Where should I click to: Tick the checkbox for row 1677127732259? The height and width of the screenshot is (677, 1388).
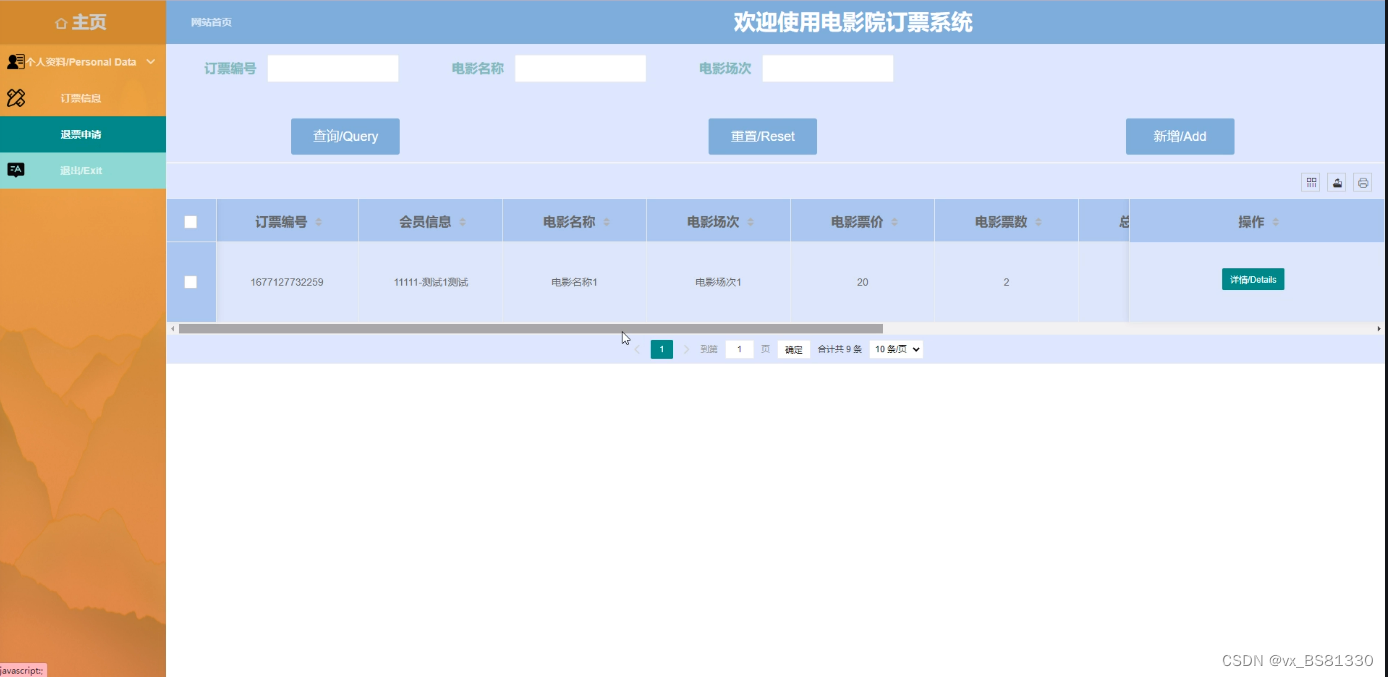click(191, 282)
